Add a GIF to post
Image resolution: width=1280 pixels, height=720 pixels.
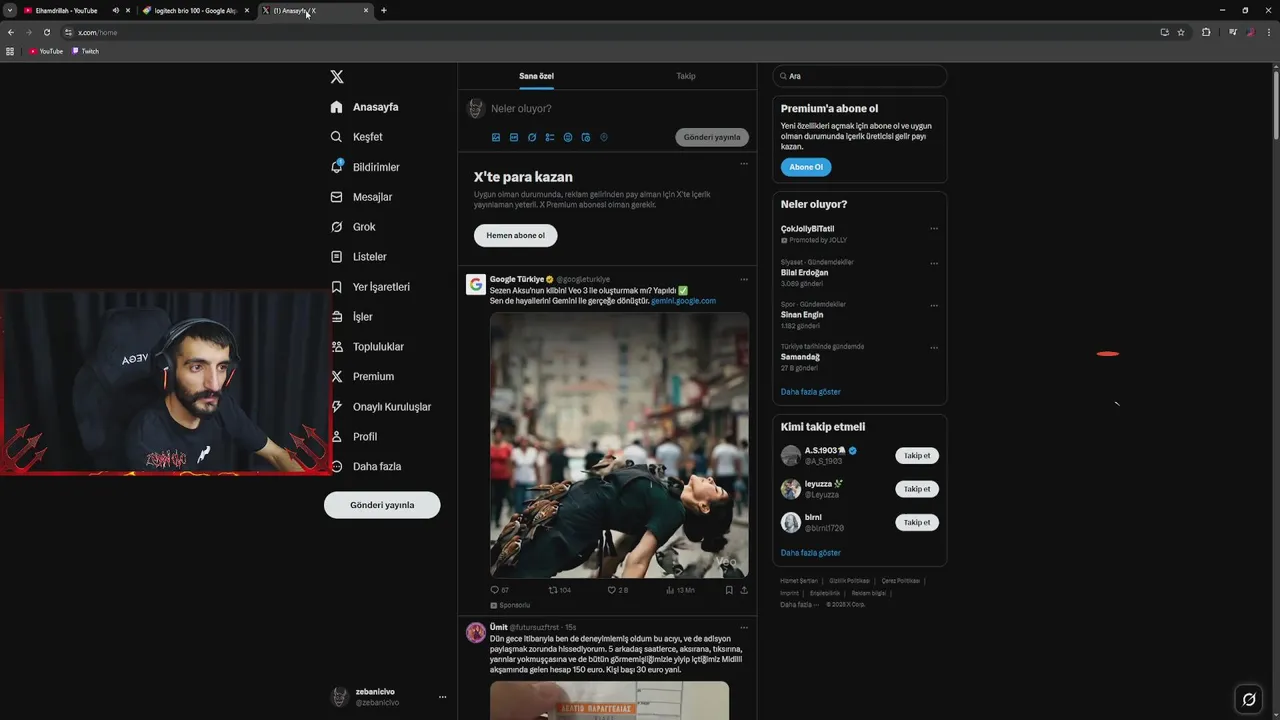(x=514, y=137)
